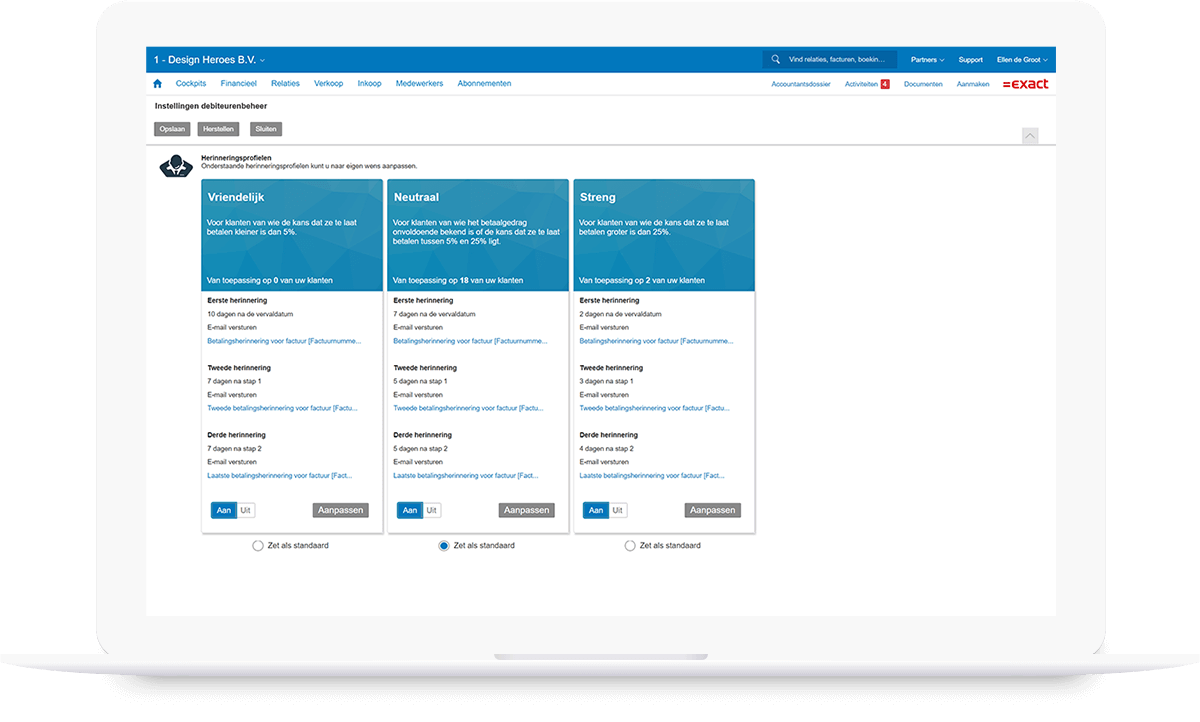The image size is (1200, 722).
Task: Open the Relaties menu
Action: 285,84
